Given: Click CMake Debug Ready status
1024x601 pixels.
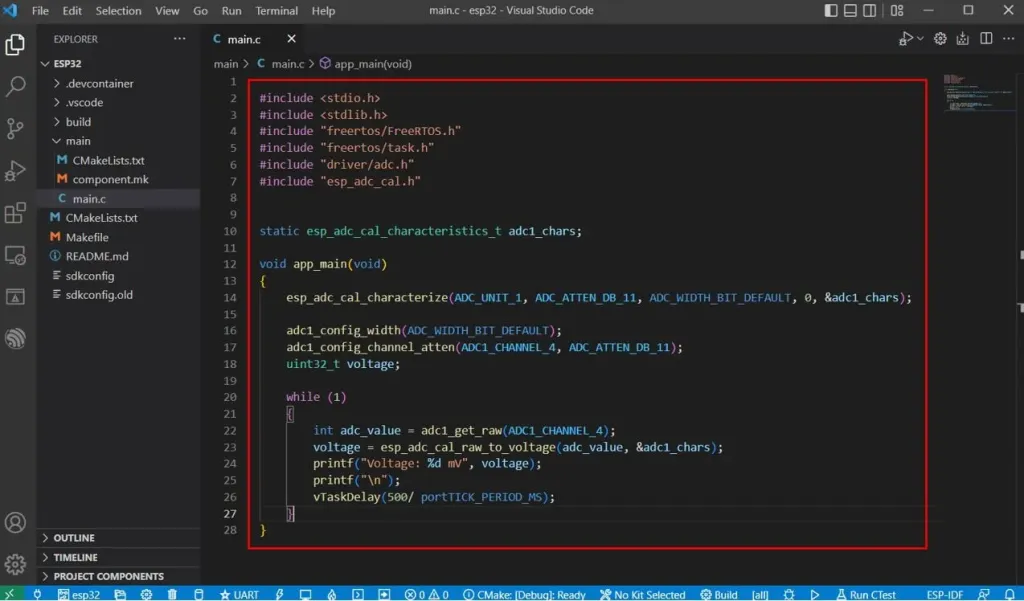Looking at the screenshot, I should 524,594.
